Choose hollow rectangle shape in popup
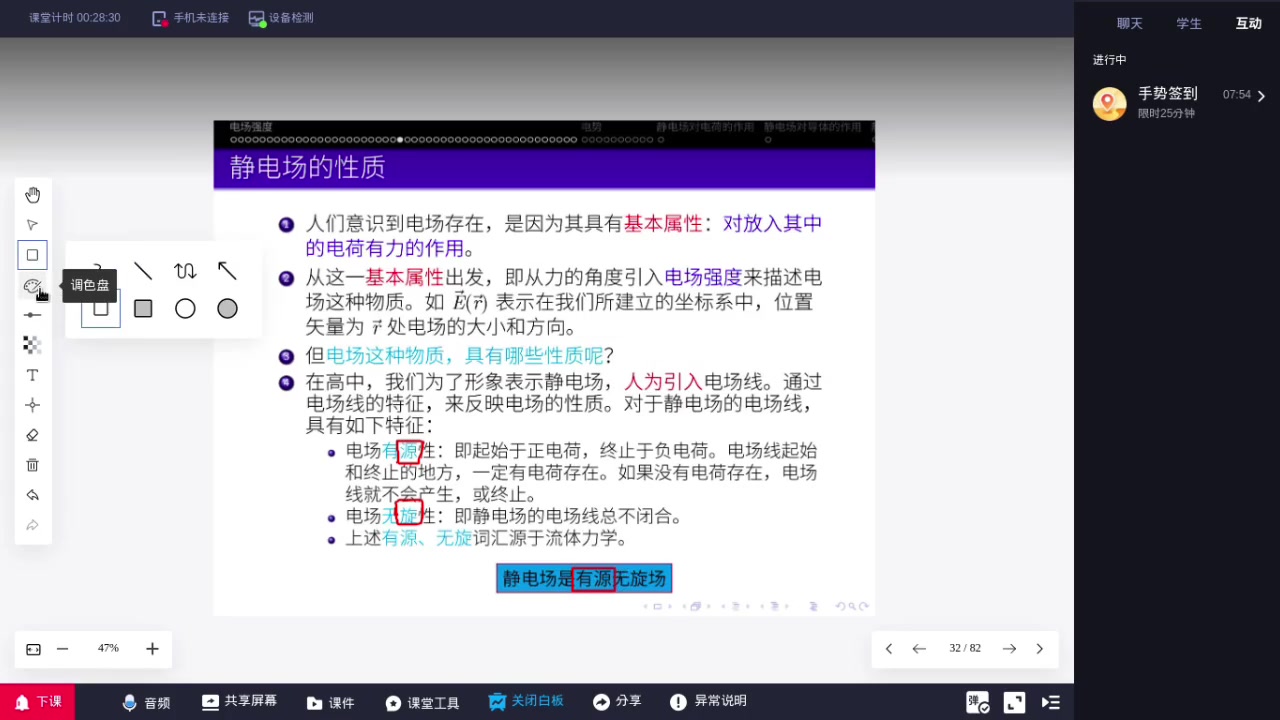The image size is (1280, 720). point(101,309)
